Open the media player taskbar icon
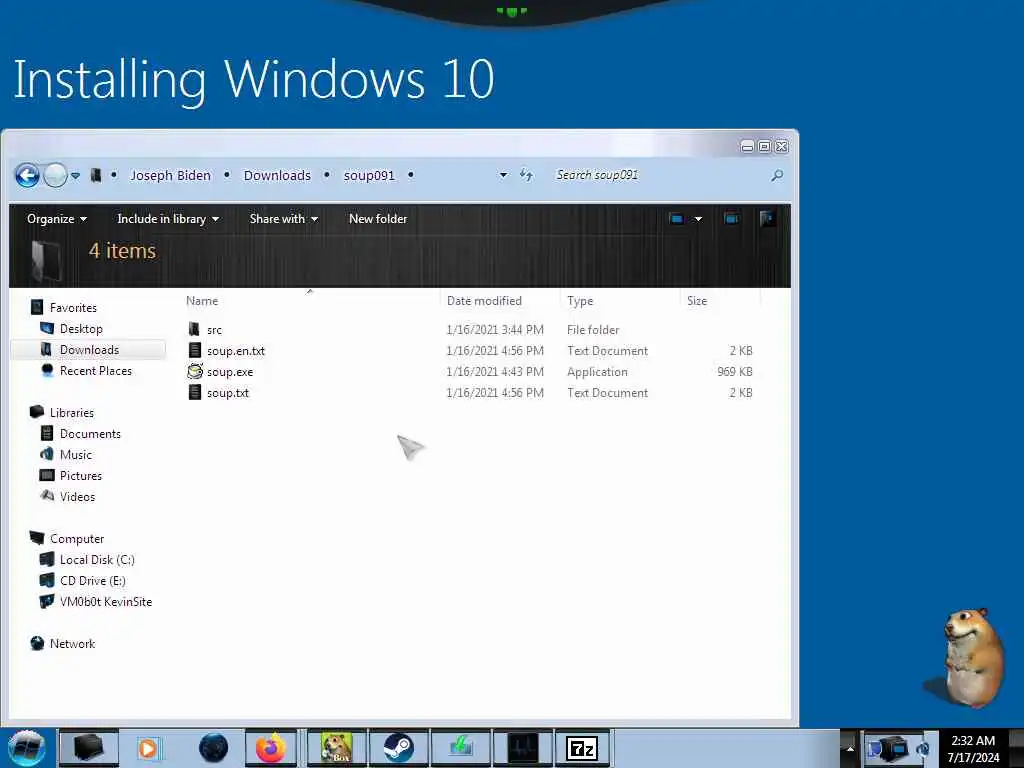This screenshot has height=768, width=1024. (x=149, y=748)
